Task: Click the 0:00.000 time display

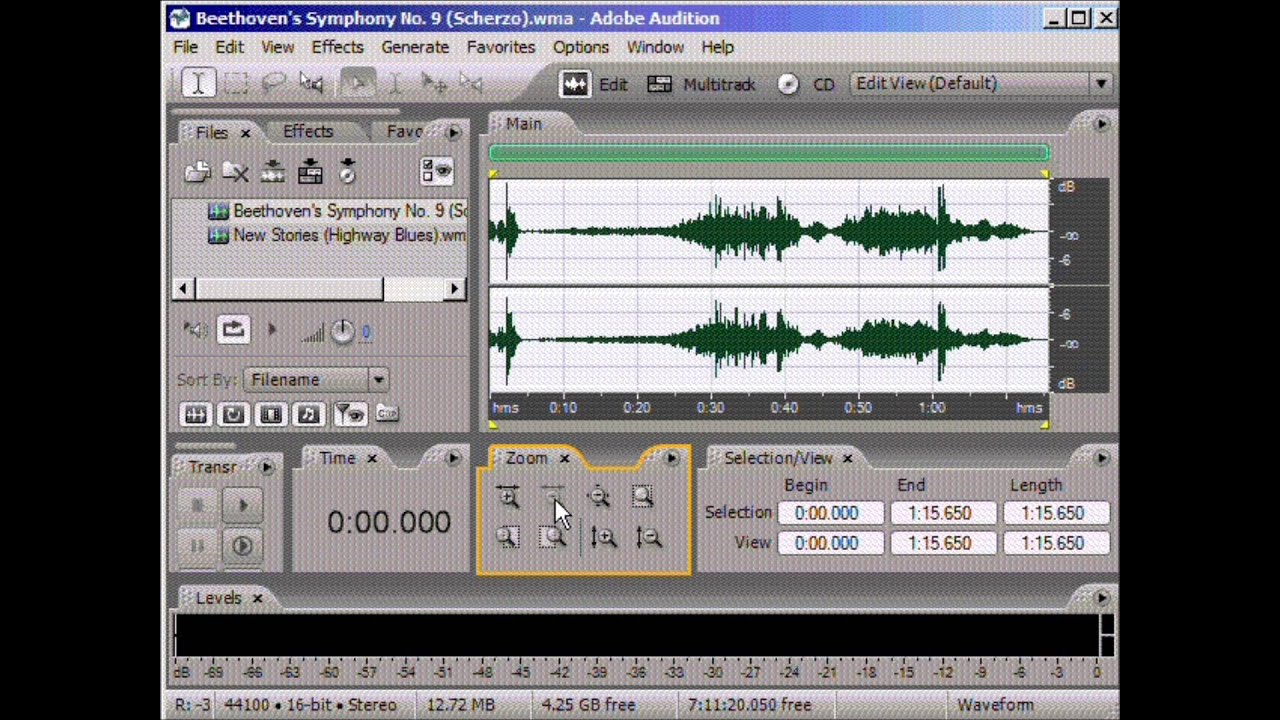Action: click(x=388, y=522)
